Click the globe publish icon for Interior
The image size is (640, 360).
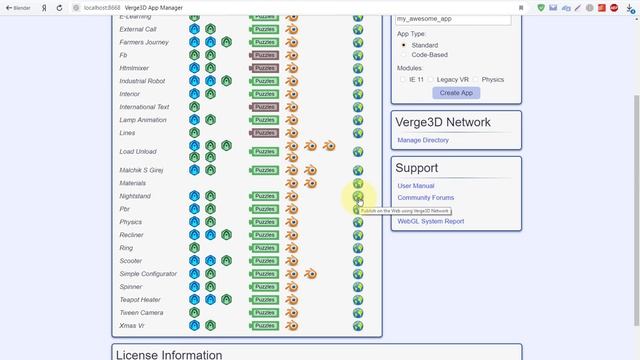[x=358, y=94]
